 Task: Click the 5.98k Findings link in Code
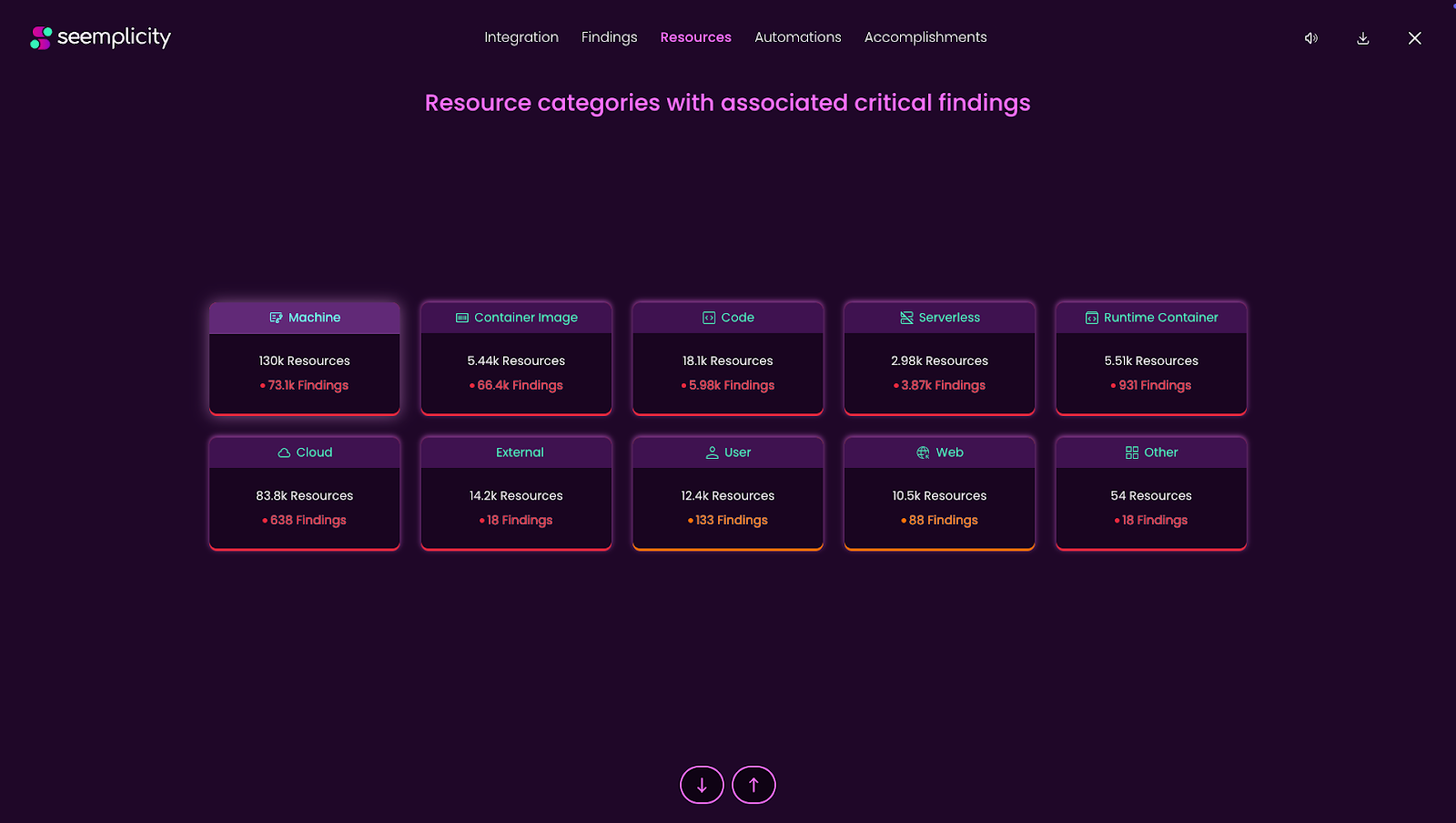(x=731, y=385)
